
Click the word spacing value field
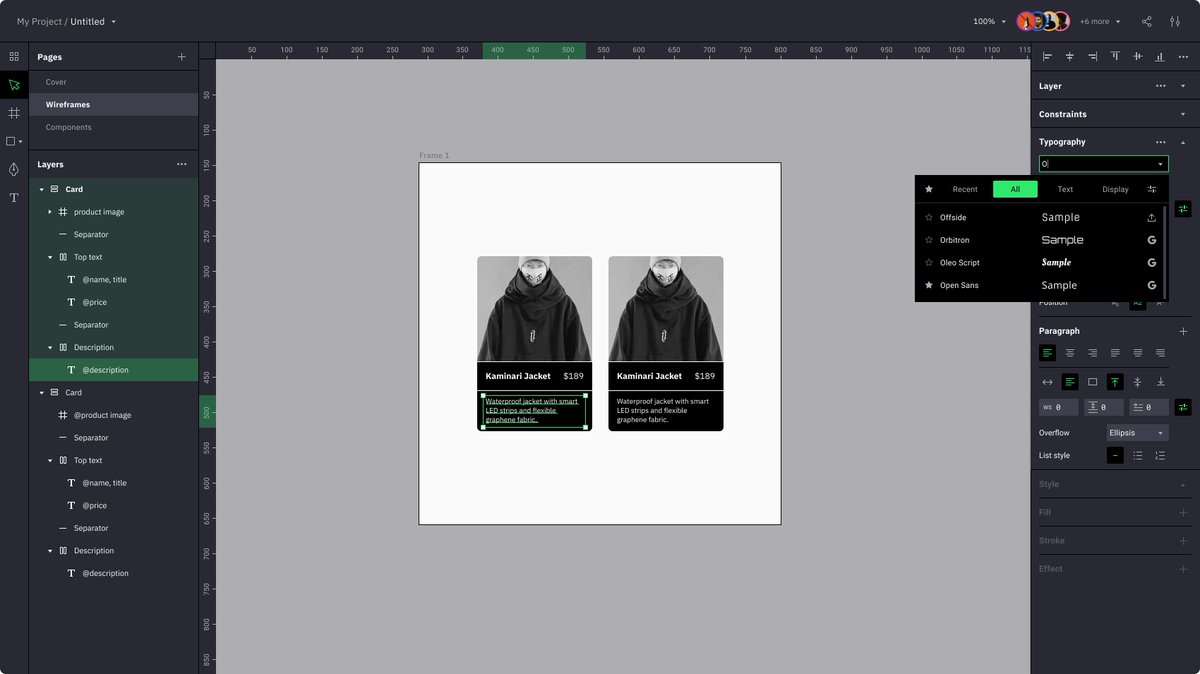point(1059,407)
